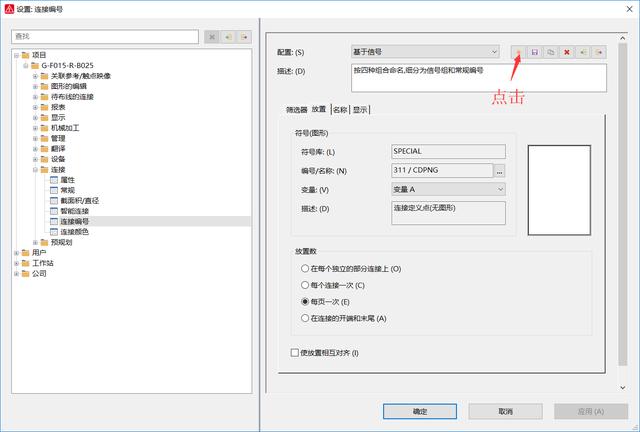Click the 设备 folder icon
This screenshot has height=432, width=640.
pos(44,159)
